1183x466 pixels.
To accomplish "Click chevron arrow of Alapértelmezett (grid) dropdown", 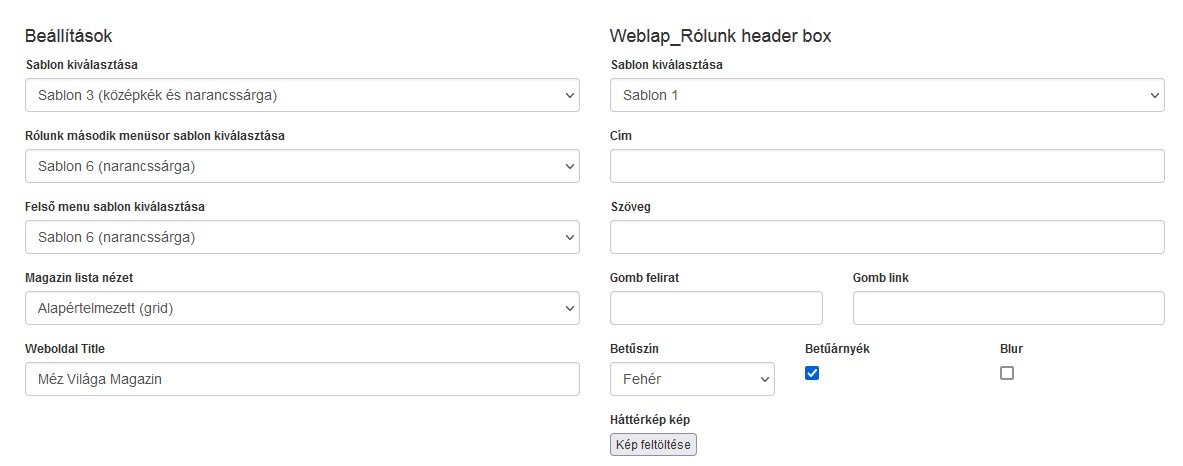I will tap(570, 308).
